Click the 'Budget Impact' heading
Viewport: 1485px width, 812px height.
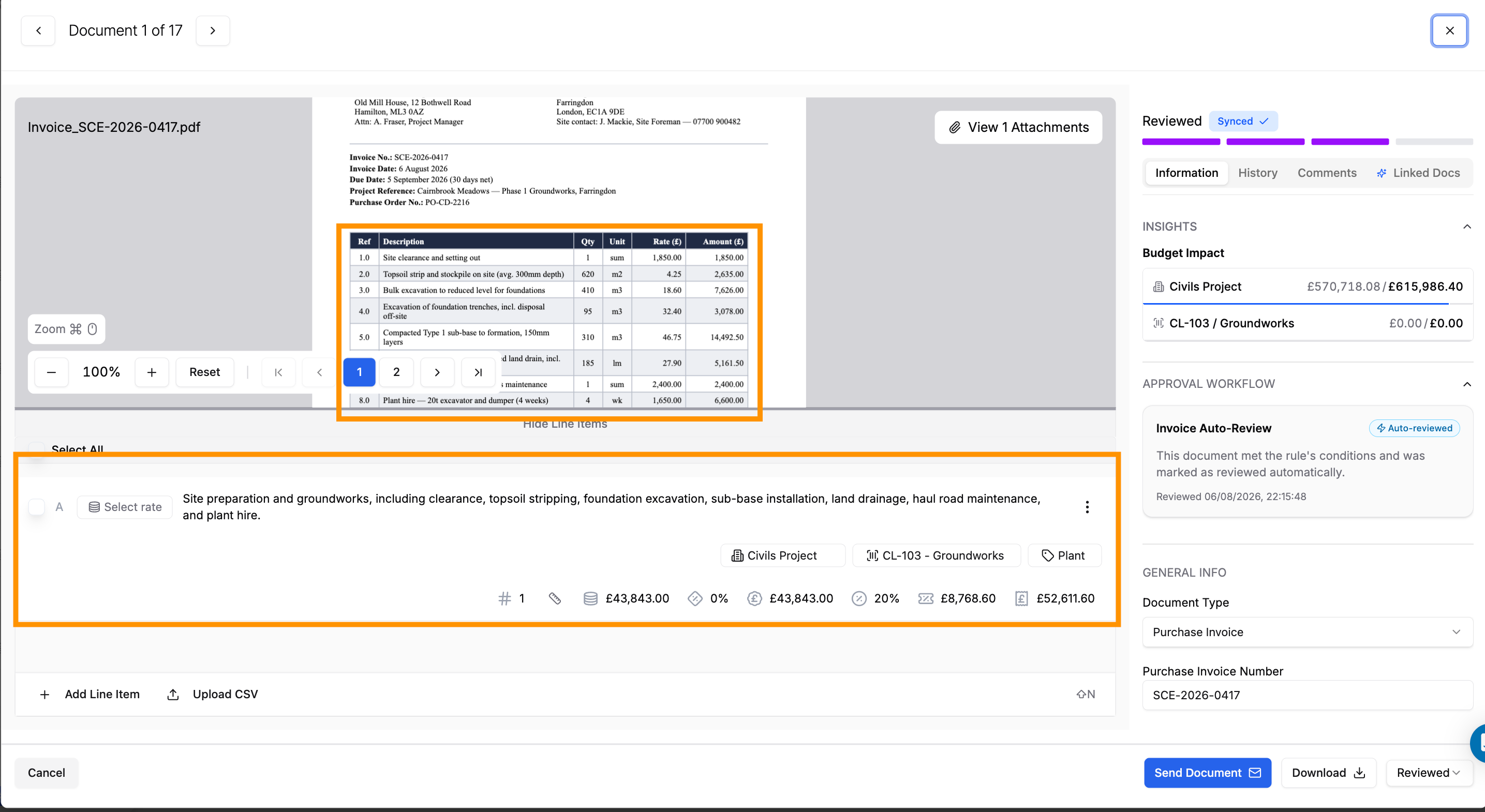coord(1183,253)
